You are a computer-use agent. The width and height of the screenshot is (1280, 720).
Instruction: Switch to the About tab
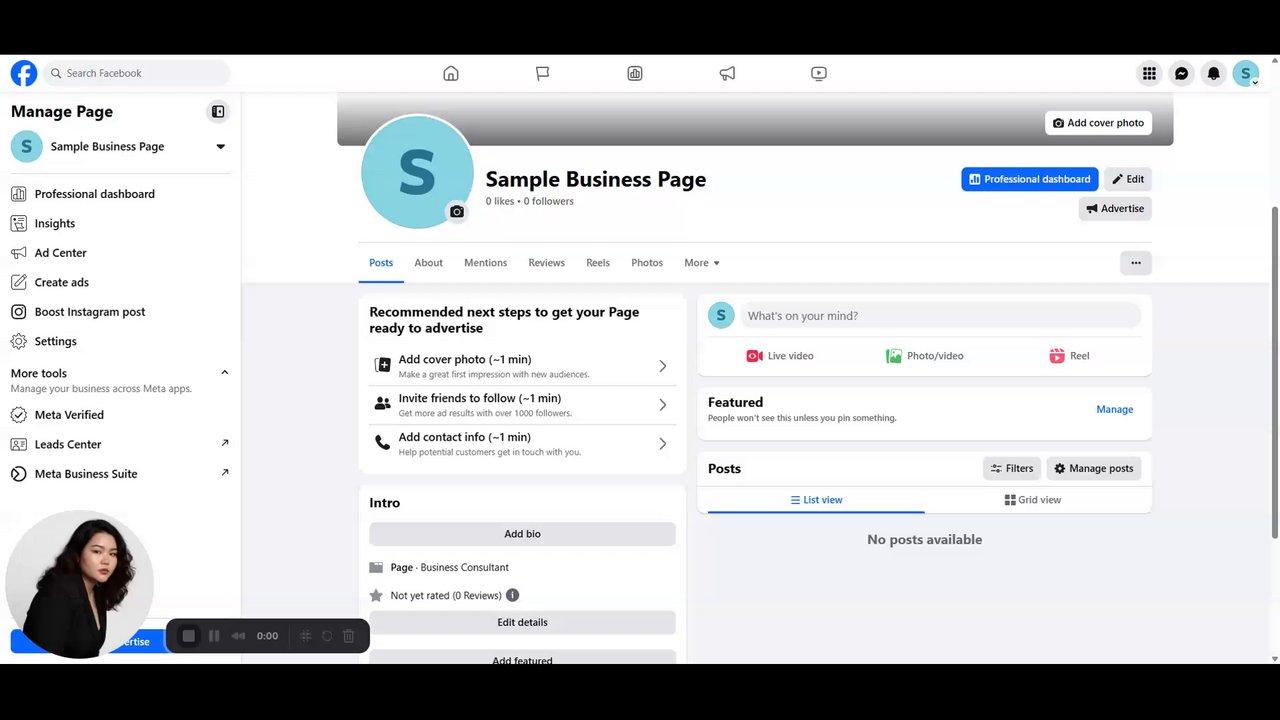(428, 263)
